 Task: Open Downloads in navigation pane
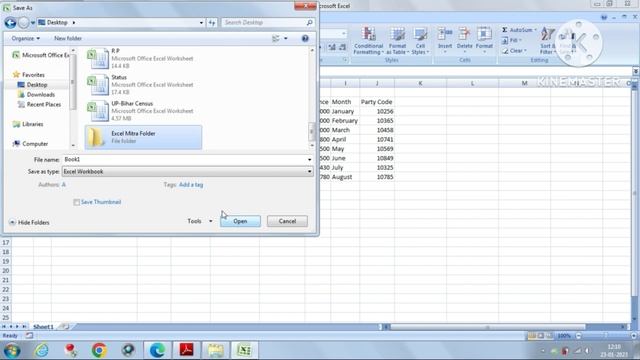pos(36,95)
